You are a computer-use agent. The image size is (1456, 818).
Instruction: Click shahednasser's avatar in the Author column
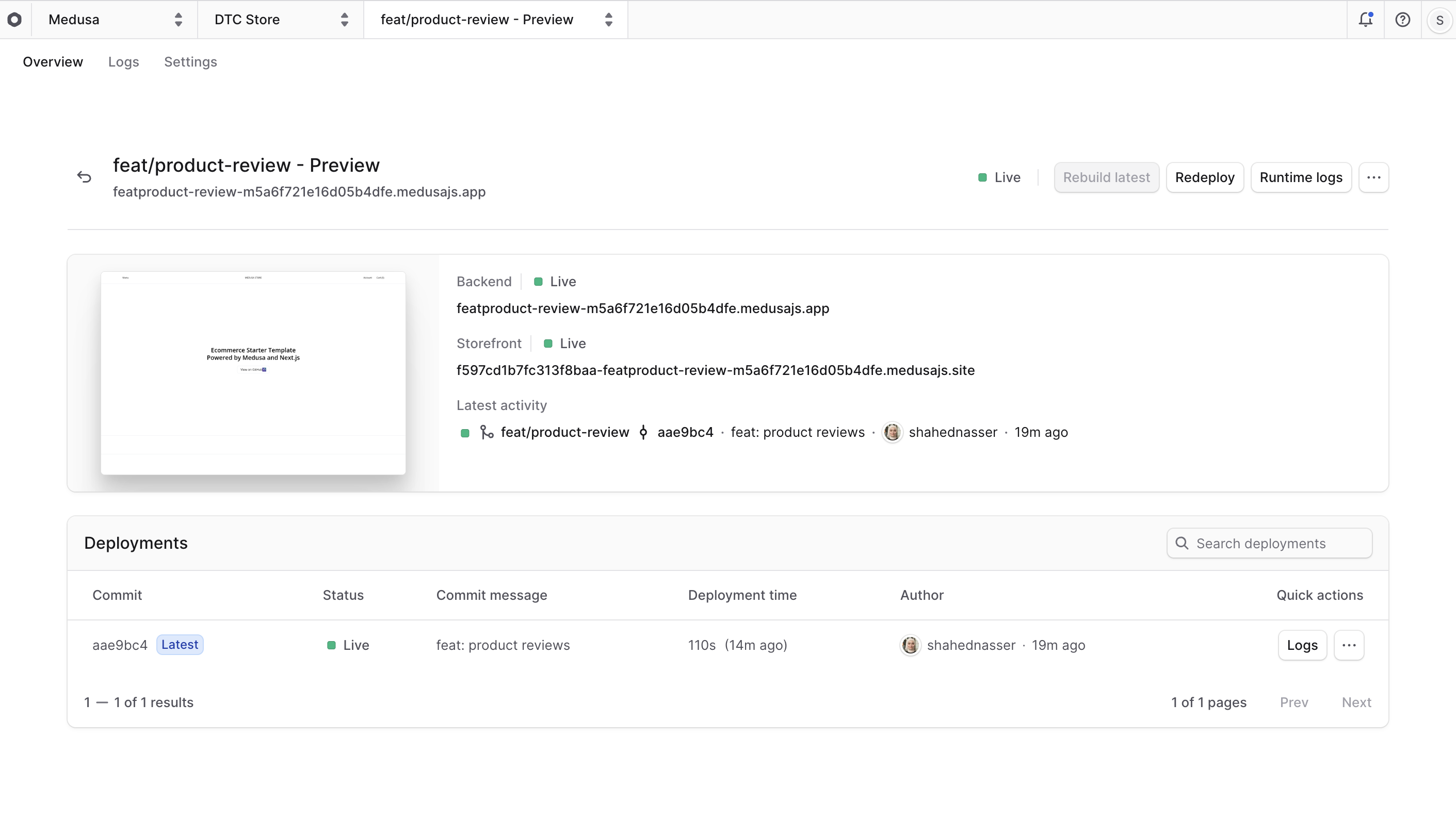tap(910, 645)
